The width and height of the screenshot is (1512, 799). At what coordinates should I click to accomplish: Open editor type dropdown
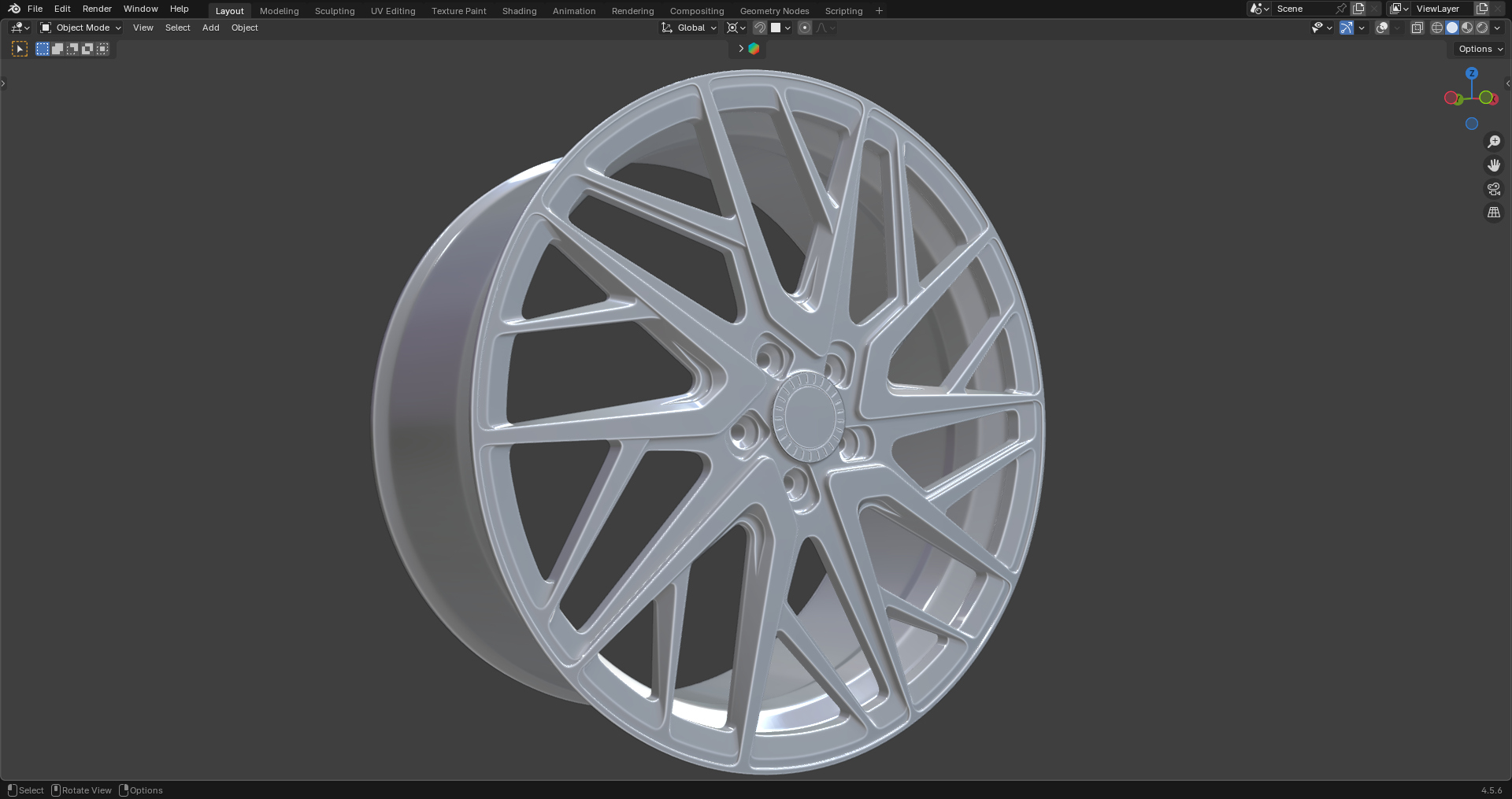20,28
